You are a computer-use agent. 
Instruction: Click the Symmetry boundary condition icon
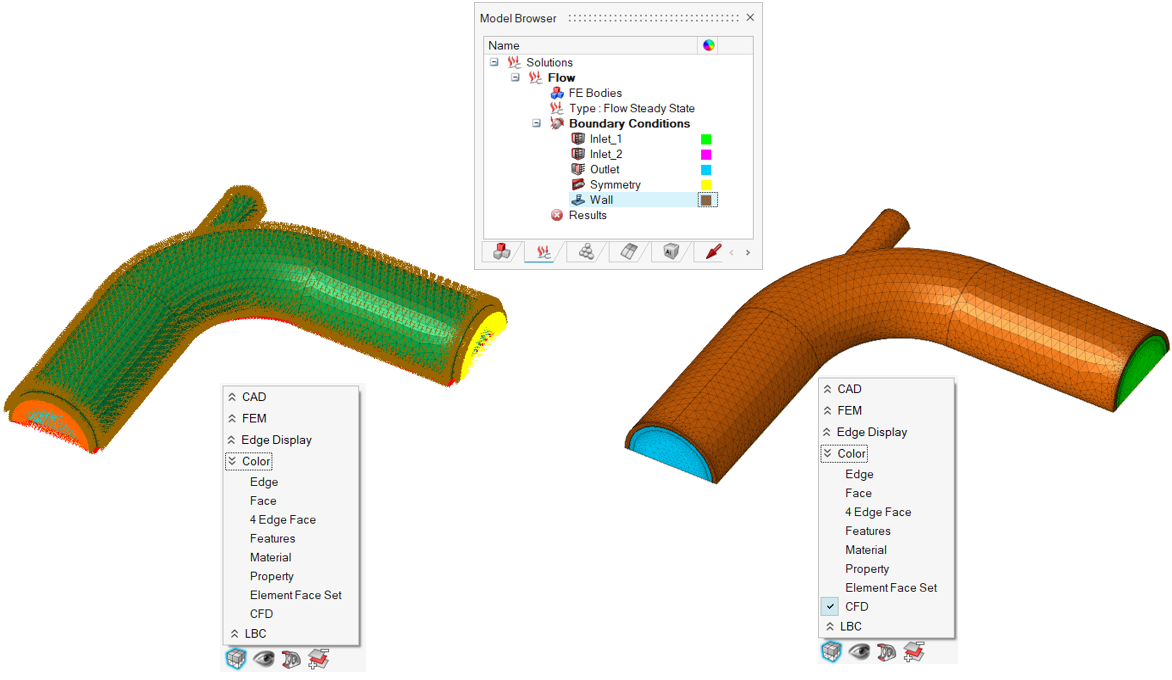tap(578, 185)
